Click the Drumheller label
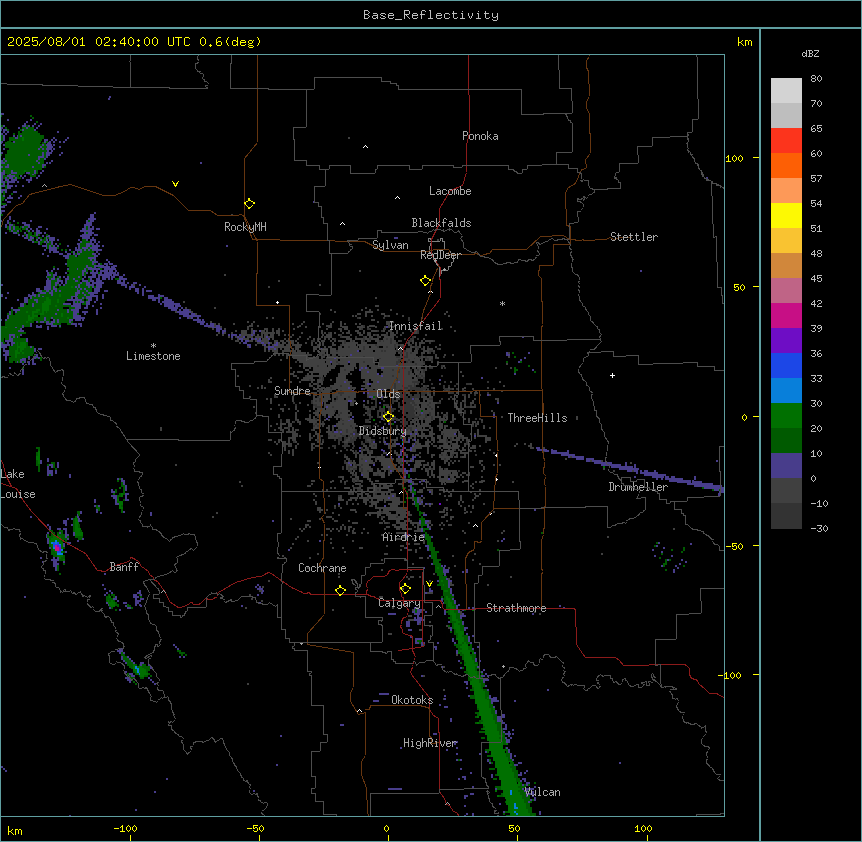This screenshot has width=862, height=842. (638, 487)
